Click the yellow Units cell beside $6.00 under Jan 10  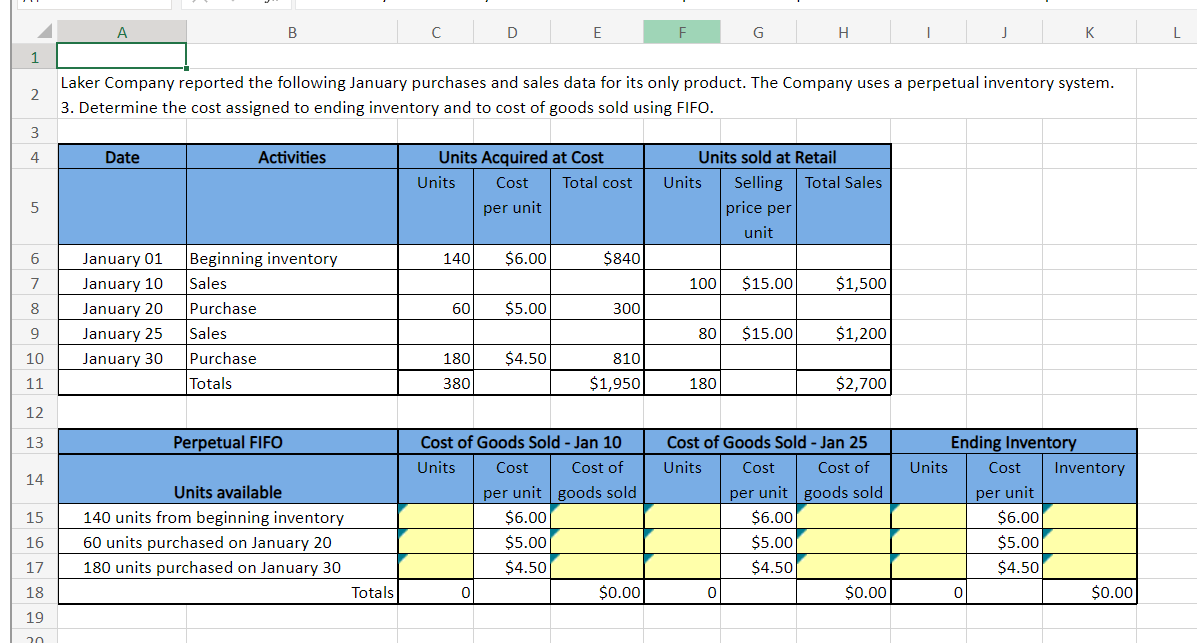point(435,517)
